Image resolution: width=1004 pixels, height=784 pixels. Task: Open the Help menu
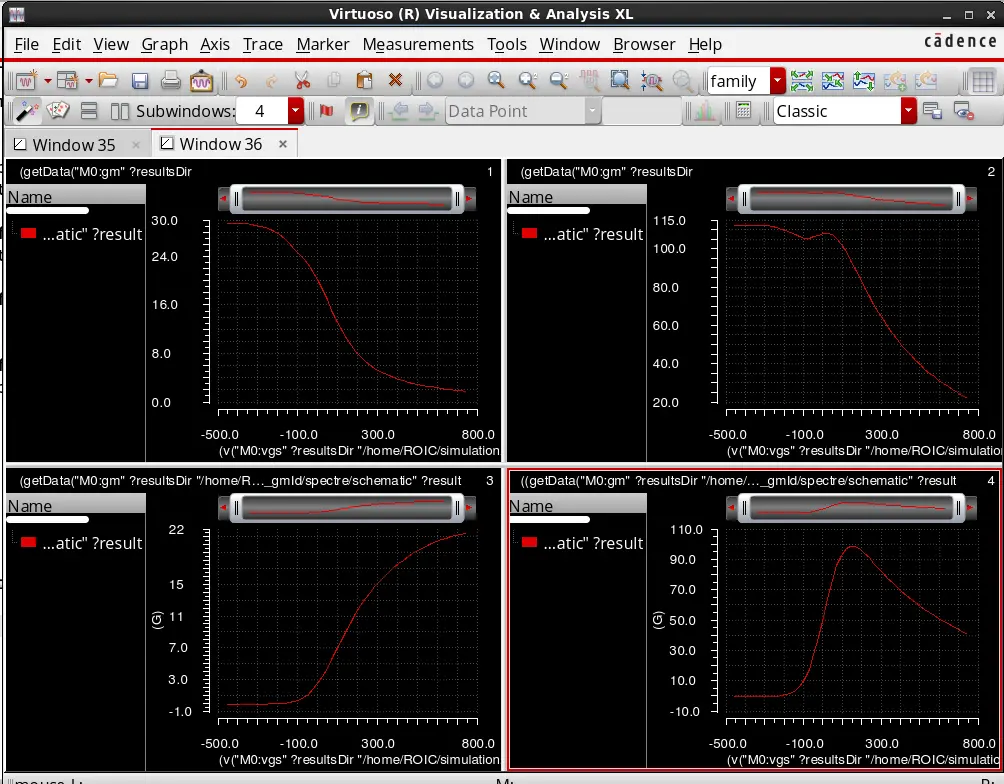click(x=705, y=44)
